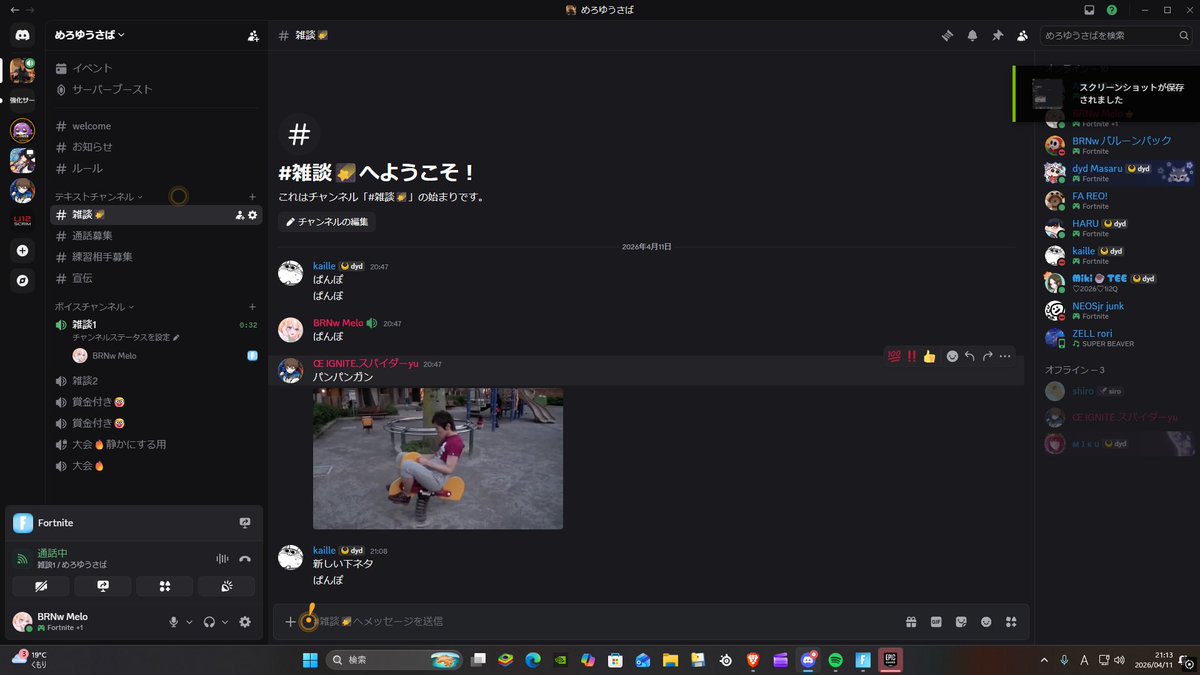Open dyd Masaru profile in member list

click(x=1118, y=173)
